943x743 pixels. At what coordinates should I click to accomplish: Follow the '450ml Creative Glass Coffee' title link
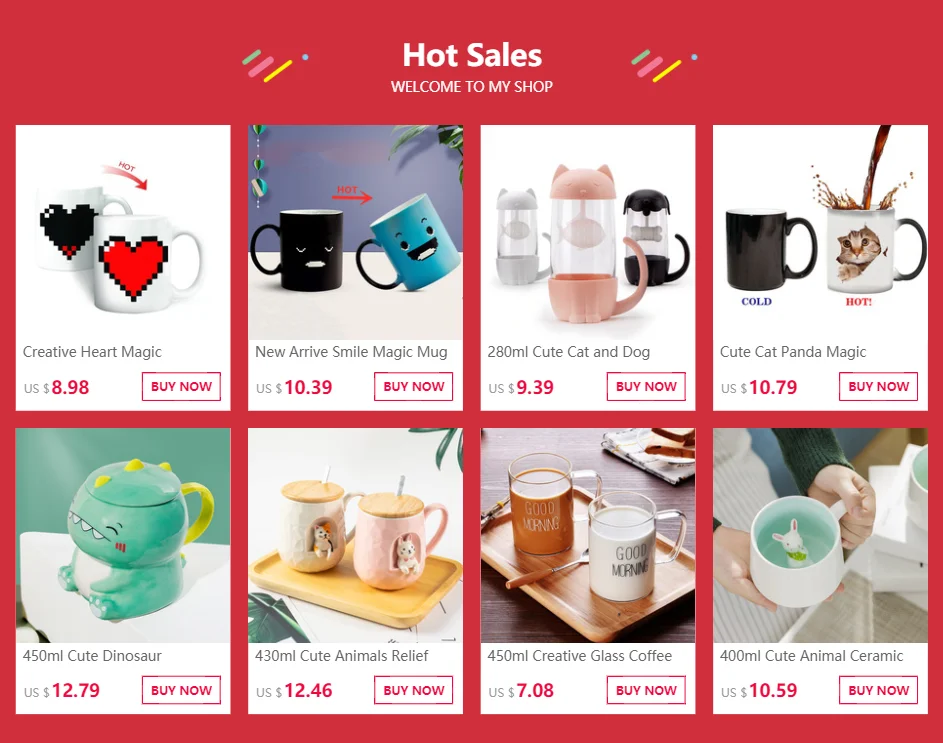(580, 656)
